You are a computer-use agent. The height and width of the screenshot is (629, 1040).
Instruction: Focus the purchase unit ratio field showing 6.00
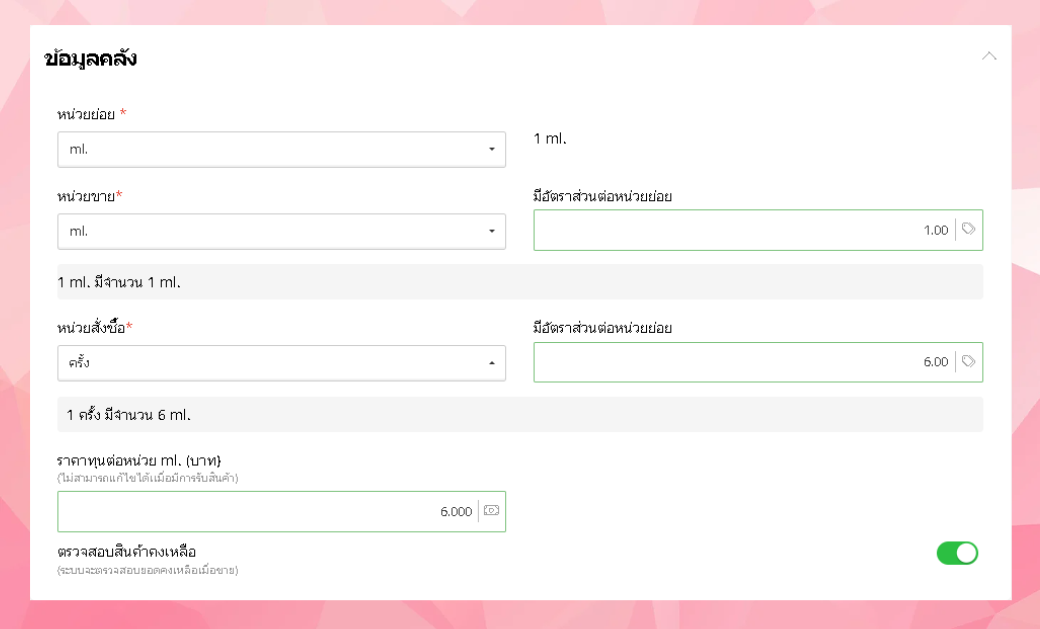click(x=744, y=362)
